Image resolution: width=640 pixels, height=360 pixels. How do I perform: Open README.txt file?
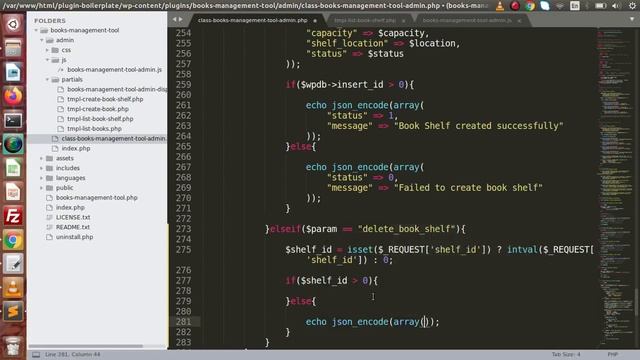(73, 227)
